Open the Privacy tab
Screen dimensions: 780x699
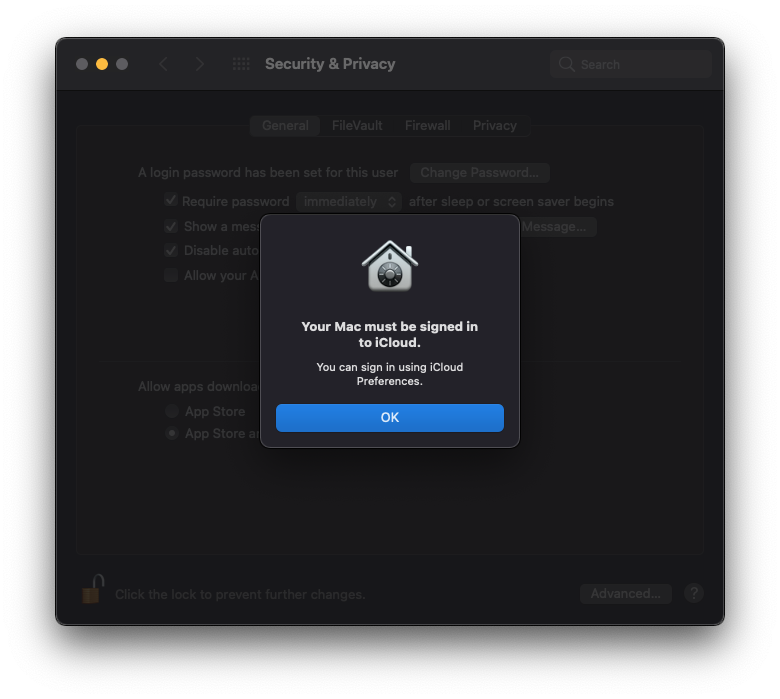point(494,125)
